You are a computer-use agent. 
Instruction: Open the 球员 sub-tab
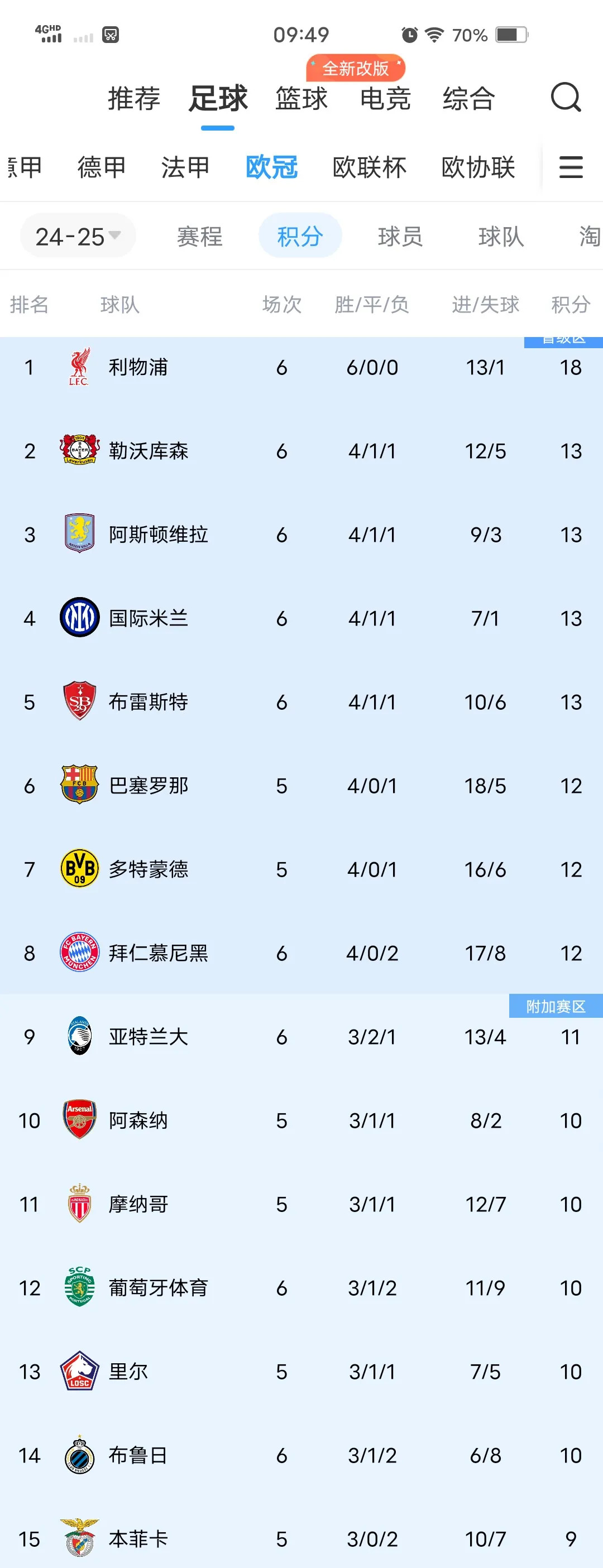point(400,236)
